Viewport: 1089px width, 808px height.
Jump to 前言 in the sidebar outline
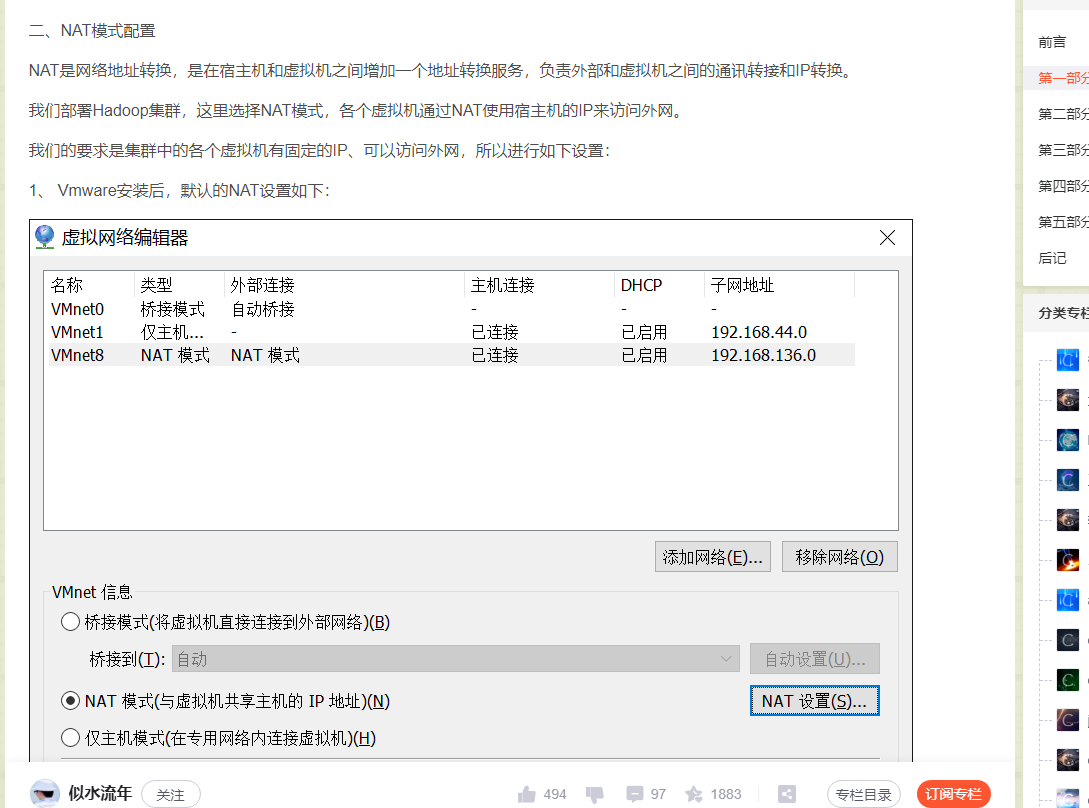click(x=1052, y=42)
